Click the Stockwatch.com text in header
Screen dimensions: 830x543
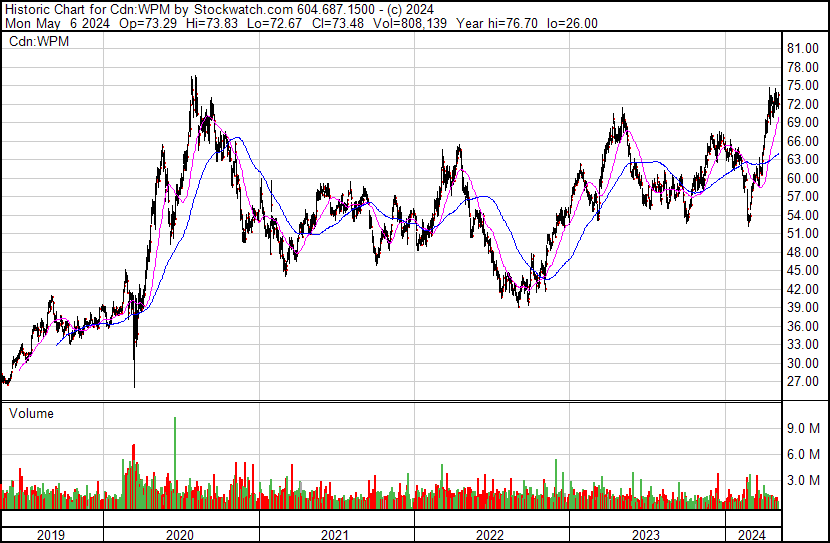pos(243,9)
